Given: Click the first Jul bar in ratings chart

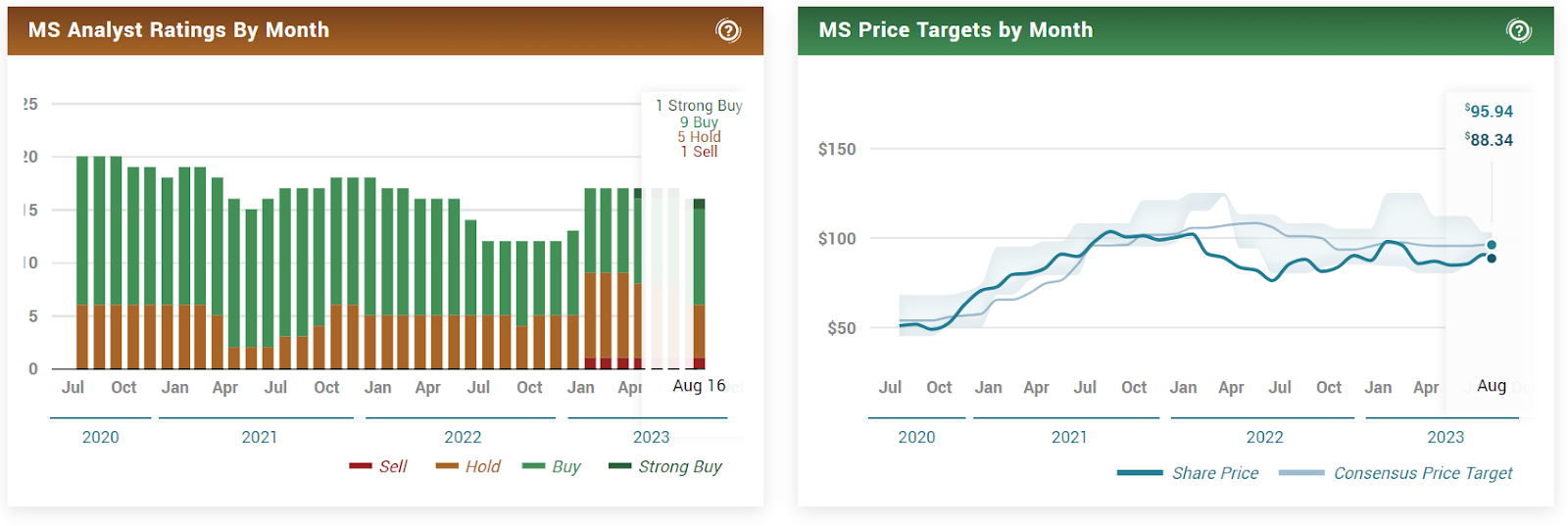Looking at the screenshot, I should tap(82, 263).
